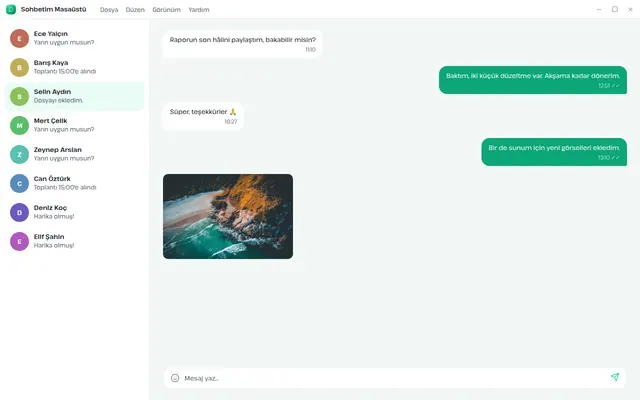Click Zeynep Arslan's teal avatar
This screenshot has height=400, width=640.
tap(19, 154)
